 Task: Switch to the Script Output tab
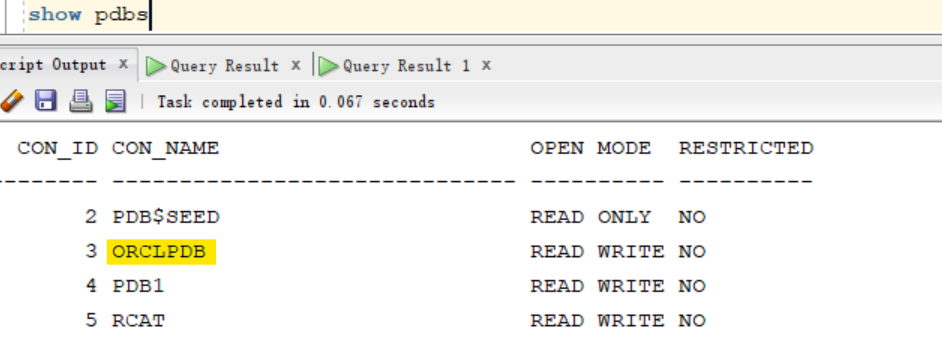pos(53,65)
